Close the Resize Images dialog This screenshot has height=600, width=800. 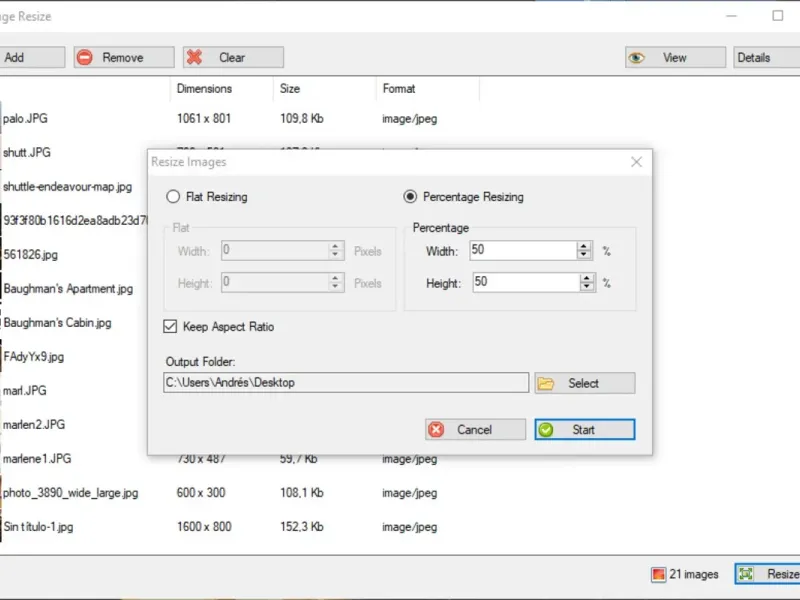click(x=636, y=162)
